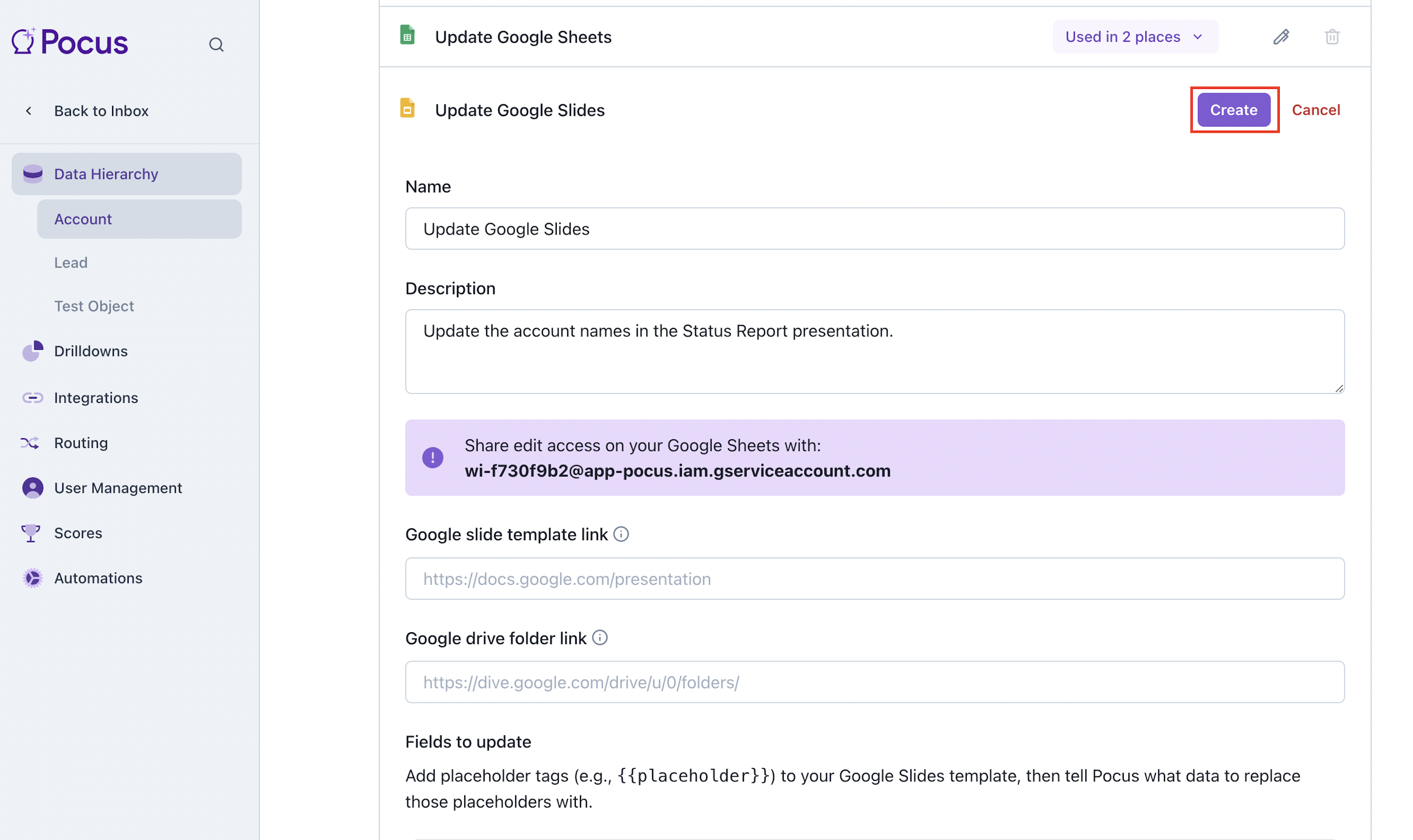
Task: Click the Google Slides file icon
Action: point(407,108)
